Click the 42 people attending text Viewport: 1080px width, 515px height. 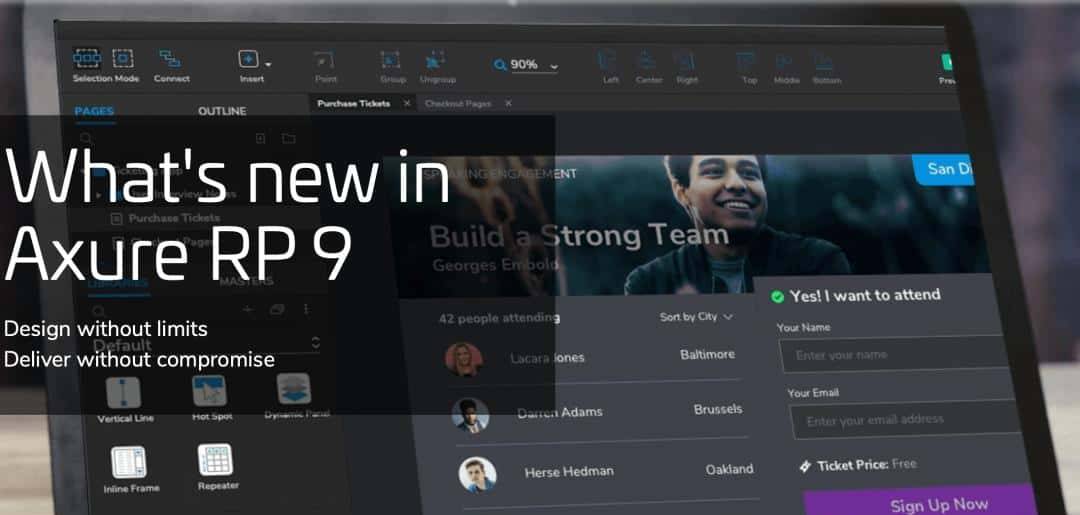499,318
